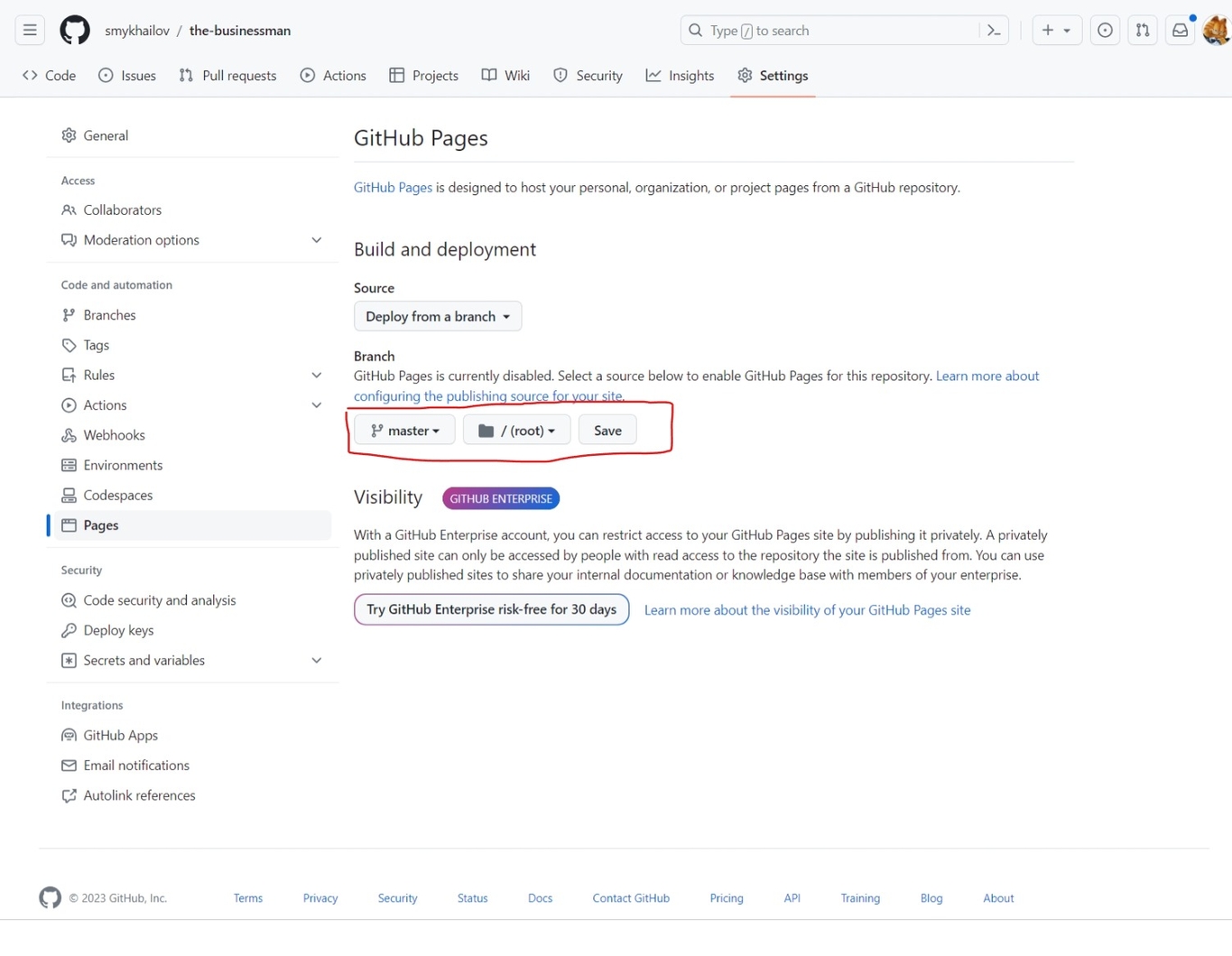Open the Wiki tab
The height and width of the screenshot is (956, 1232).
coord(506,76)
